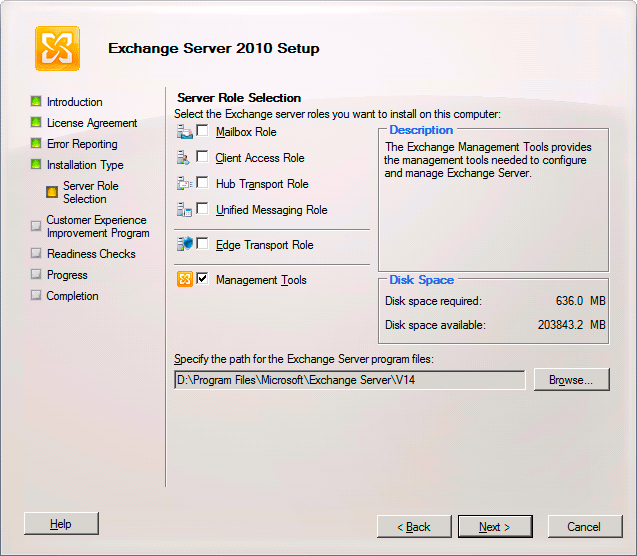Click the Mailbox Role icon
The image size is (637, 556).
pyautogui.click(x=184, y=132)
